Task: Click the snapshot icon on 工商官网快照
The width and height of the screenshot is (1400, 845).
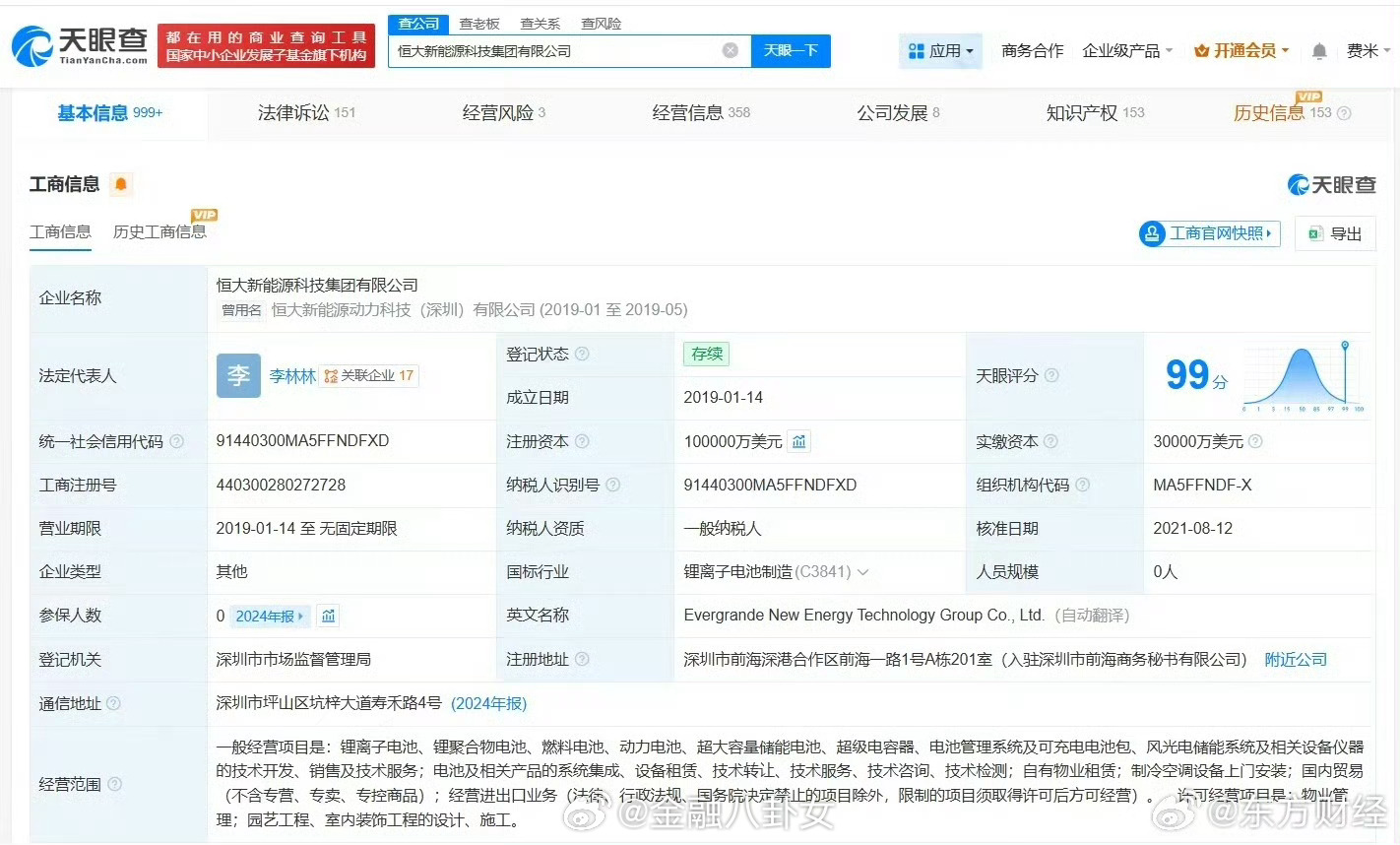Action: 1153,233
